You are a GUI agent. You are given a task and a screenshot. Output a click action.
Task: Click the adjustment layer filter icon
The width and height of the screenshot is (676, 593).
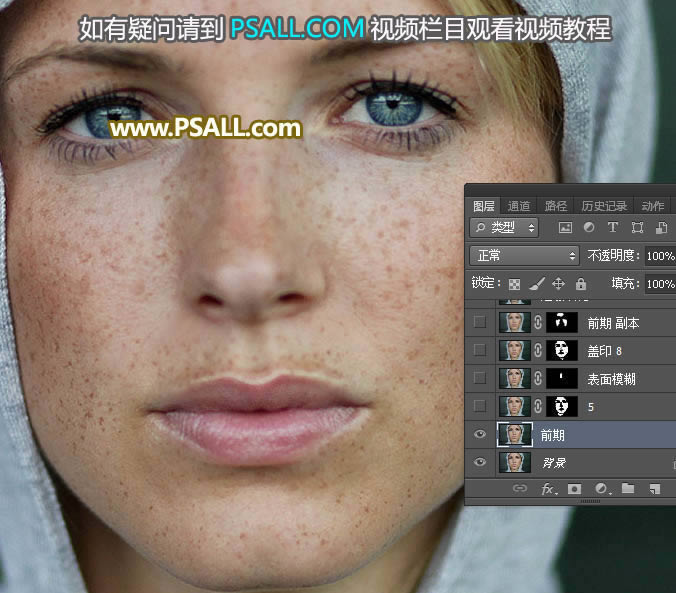click(589, 228)
